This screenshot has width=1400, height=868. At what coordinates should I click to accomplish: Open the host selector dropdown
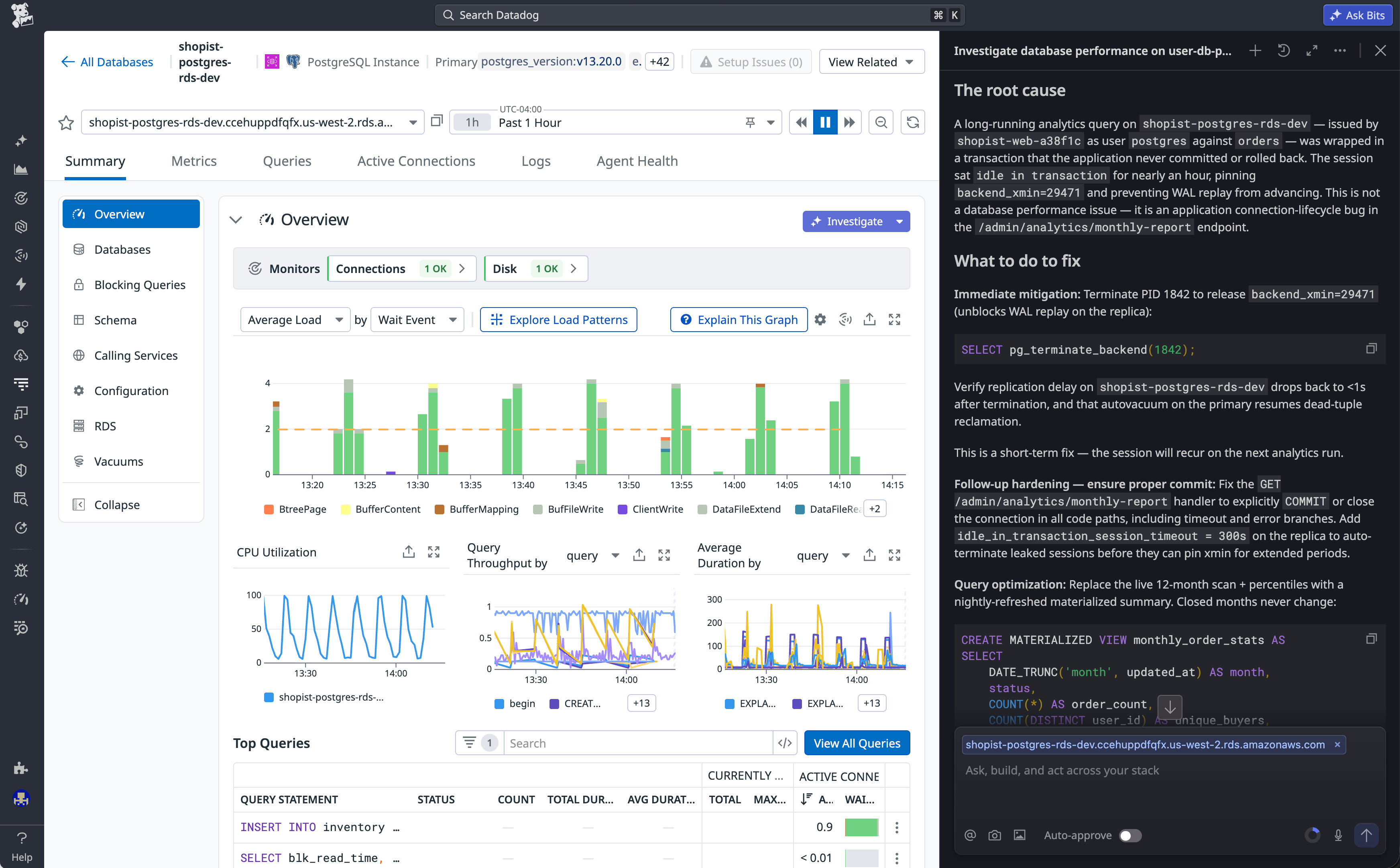(252, 122)
